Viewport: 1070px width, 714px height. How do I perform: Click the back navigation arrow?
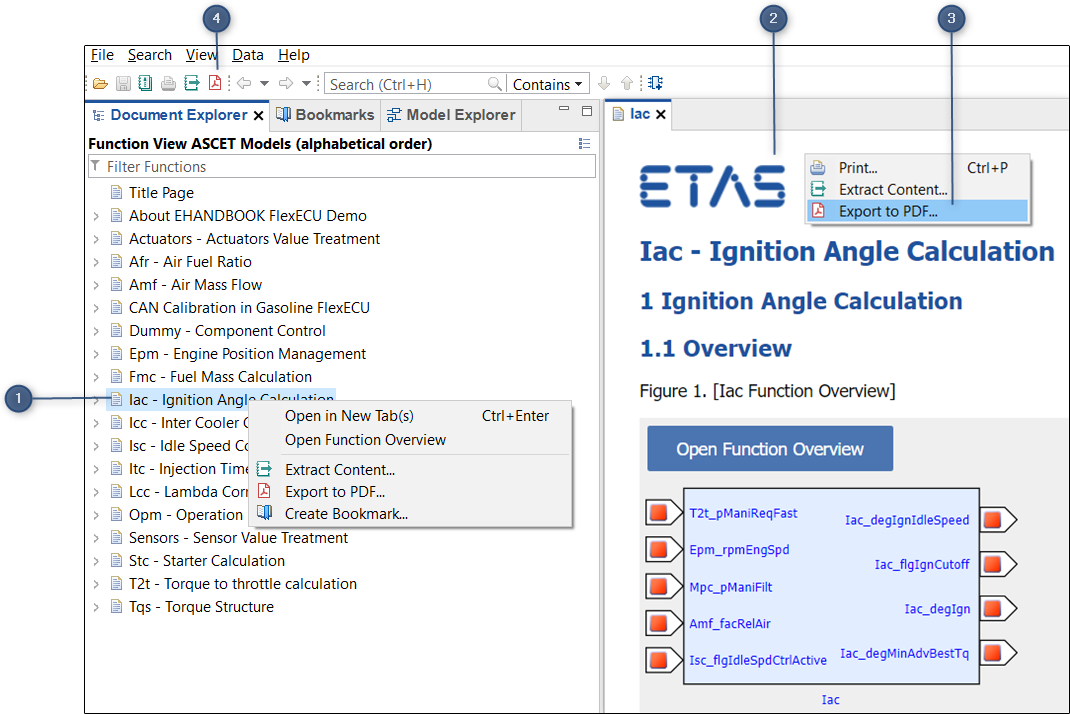coord(245,83)
